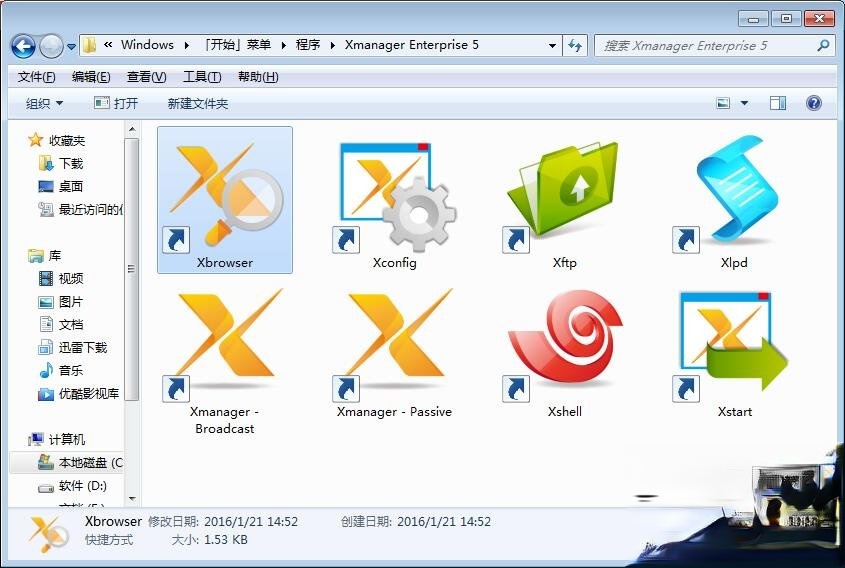Select the Xftp green folder shortcut
This screenshot has height=568, width=845.
coord(564,200)
